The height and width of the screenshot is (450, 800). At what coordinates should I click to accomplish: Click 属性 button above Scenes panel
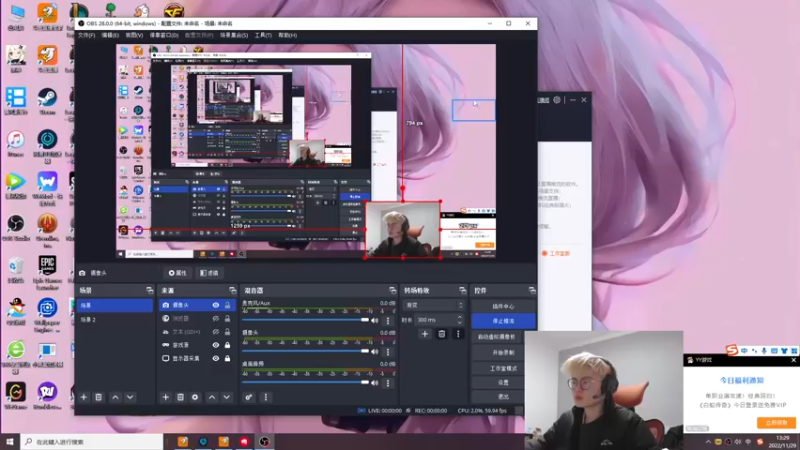click(x=178, y=273)
